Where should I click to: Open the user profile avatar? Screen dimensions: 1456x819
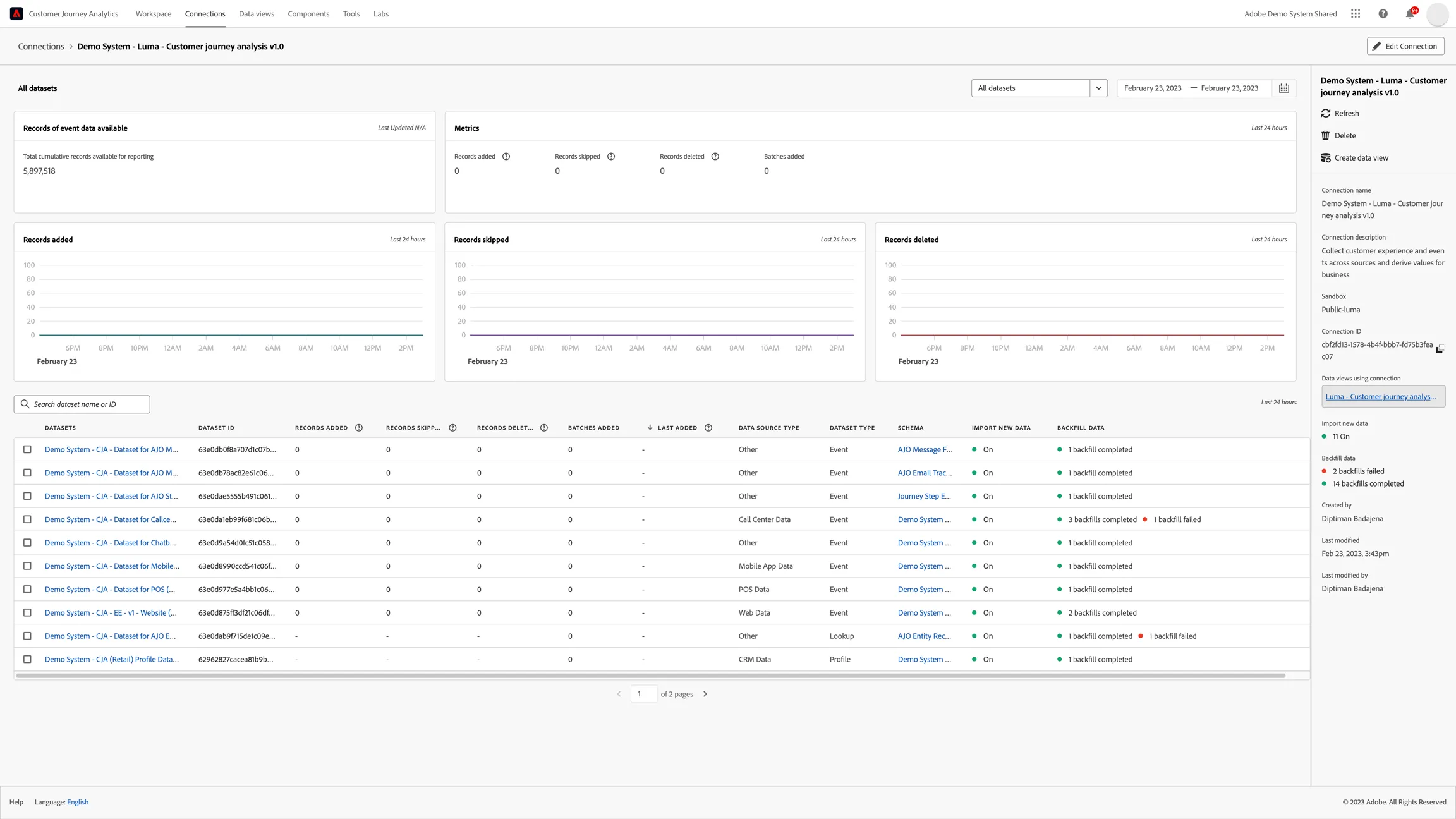(x=1437, y=13)
